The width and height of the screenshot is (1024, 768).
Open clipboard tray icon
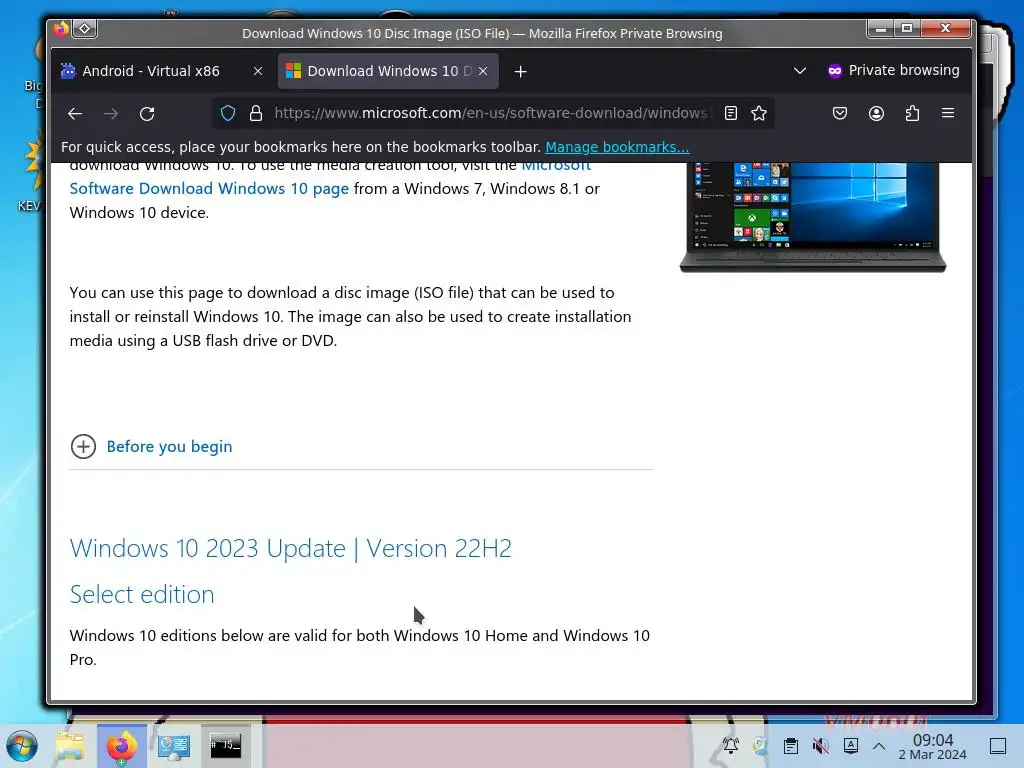point(790,746)
